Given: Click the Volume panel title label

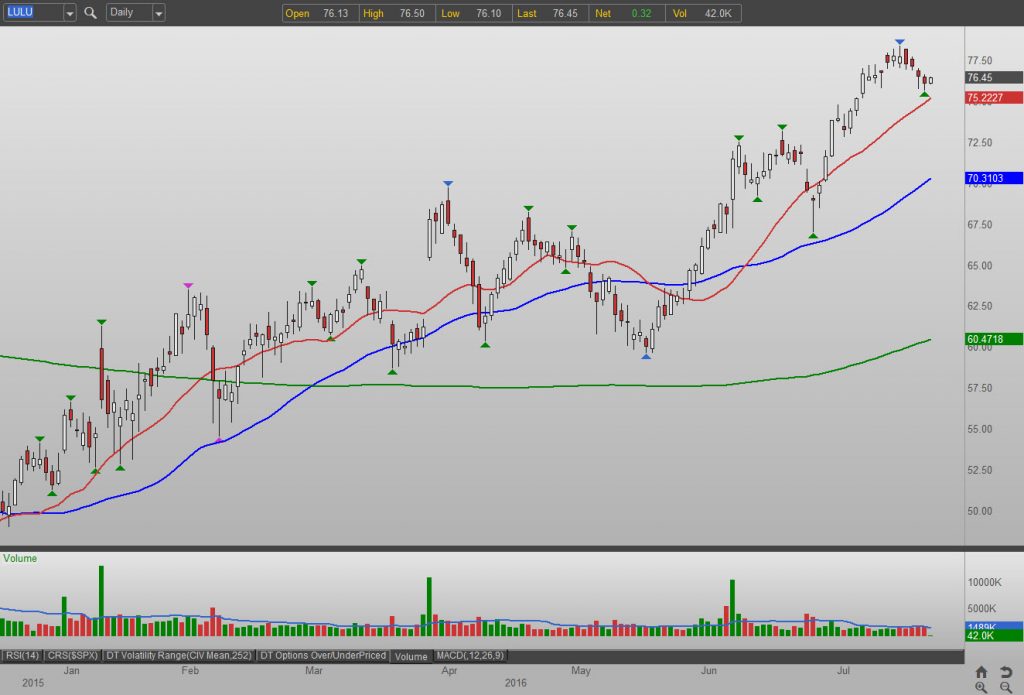Looking at the screenshot, I should [x=20, y=558].
